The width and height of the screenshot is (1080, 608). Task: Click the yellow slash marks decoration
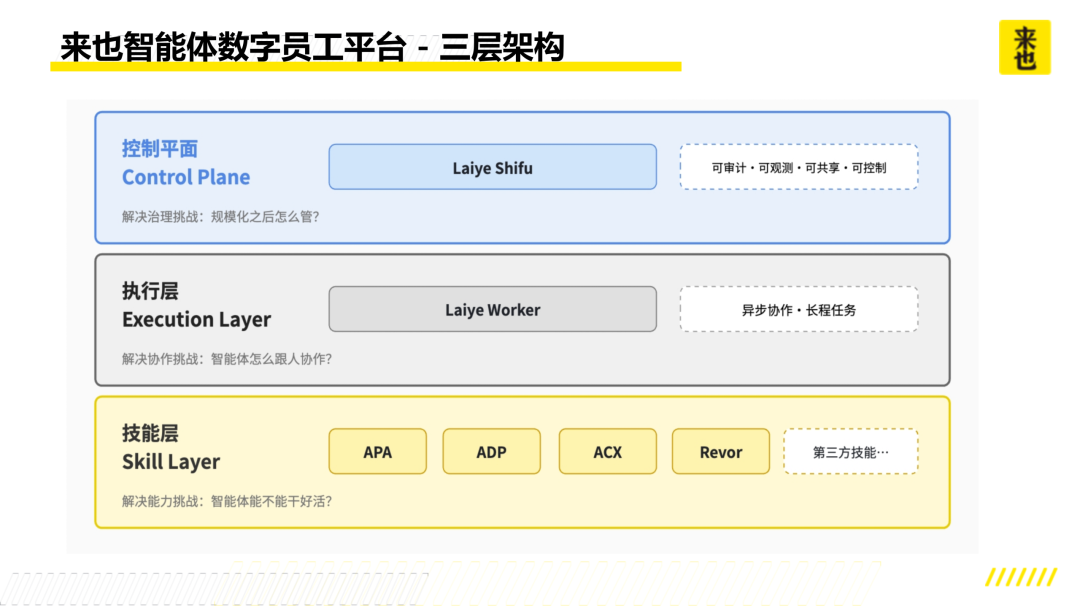(1021, 577)
